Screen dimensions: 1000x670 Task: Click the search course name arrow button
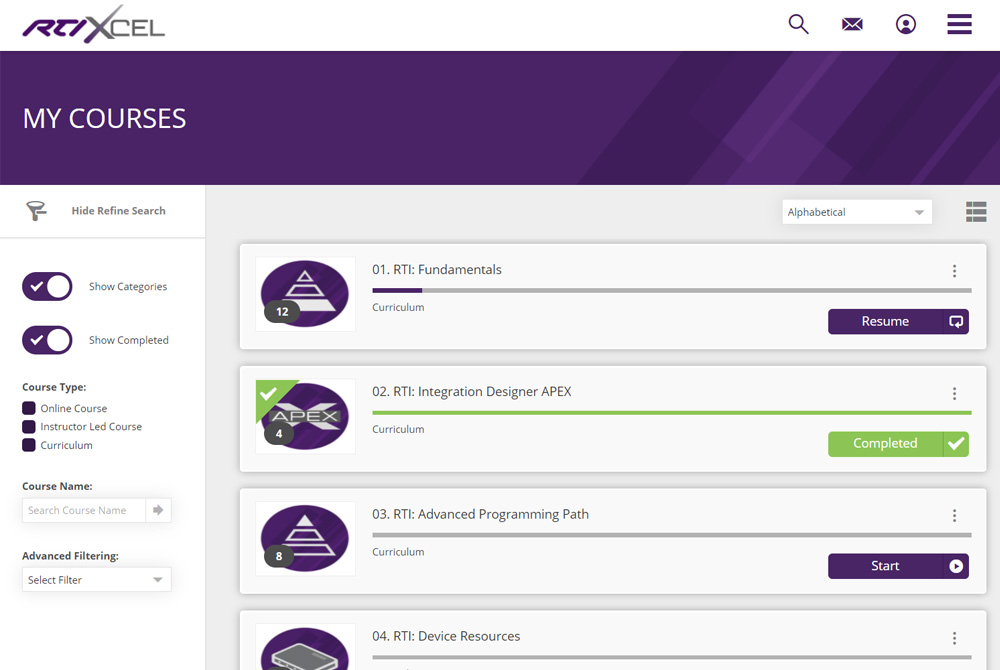(158, 510)
